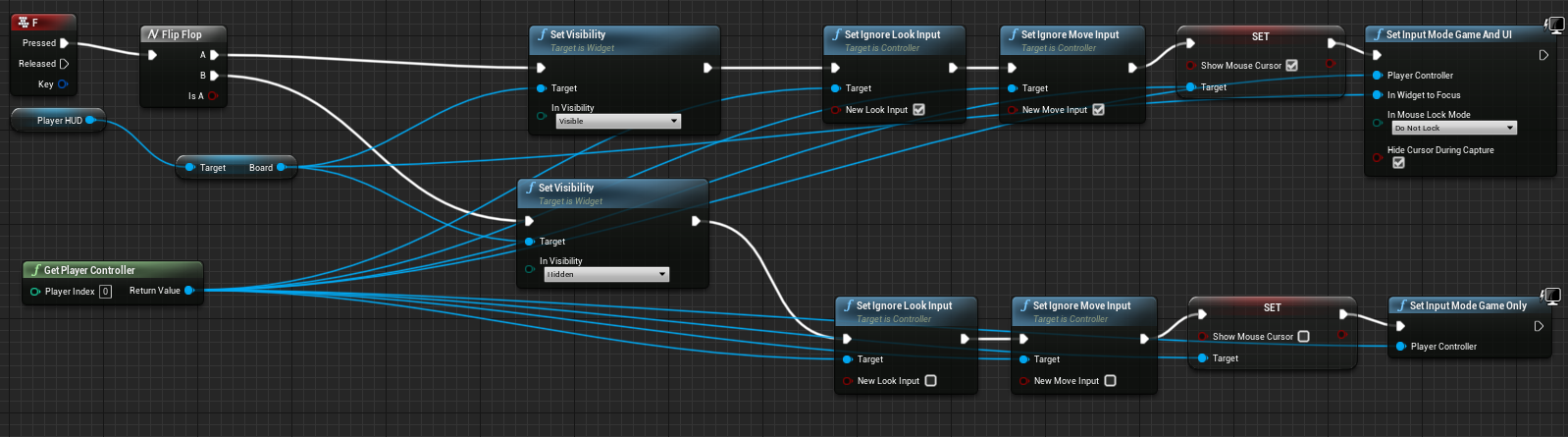Select the Flip Flop node header
This screenshot has width=1568, height=437.
pos(182,34)
